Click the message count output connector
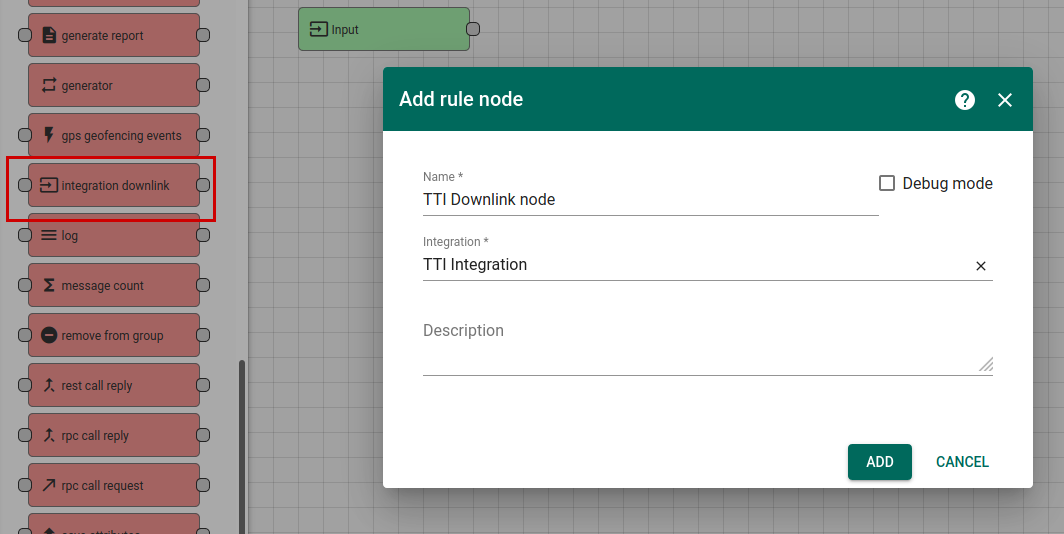 pos(203,286)
